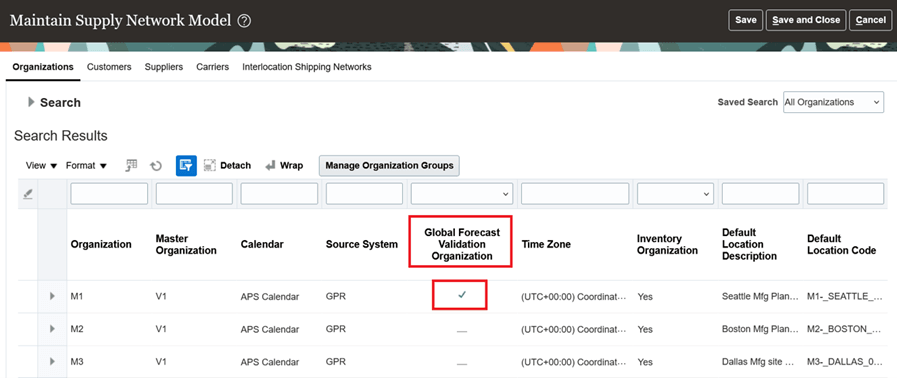
Task: Click GPR source system in M2 row
Action: (336, 329)
